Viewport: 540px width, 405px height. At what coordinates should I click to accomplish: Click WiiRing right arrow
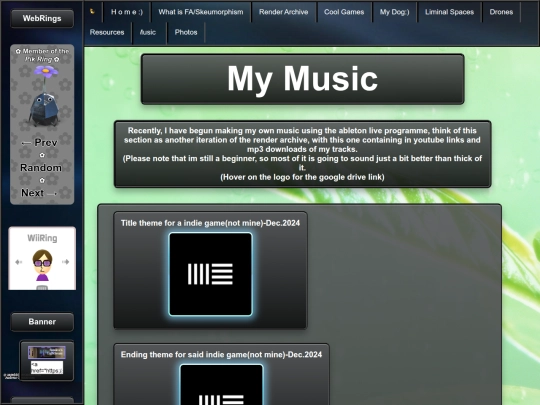tap(65, 262)
